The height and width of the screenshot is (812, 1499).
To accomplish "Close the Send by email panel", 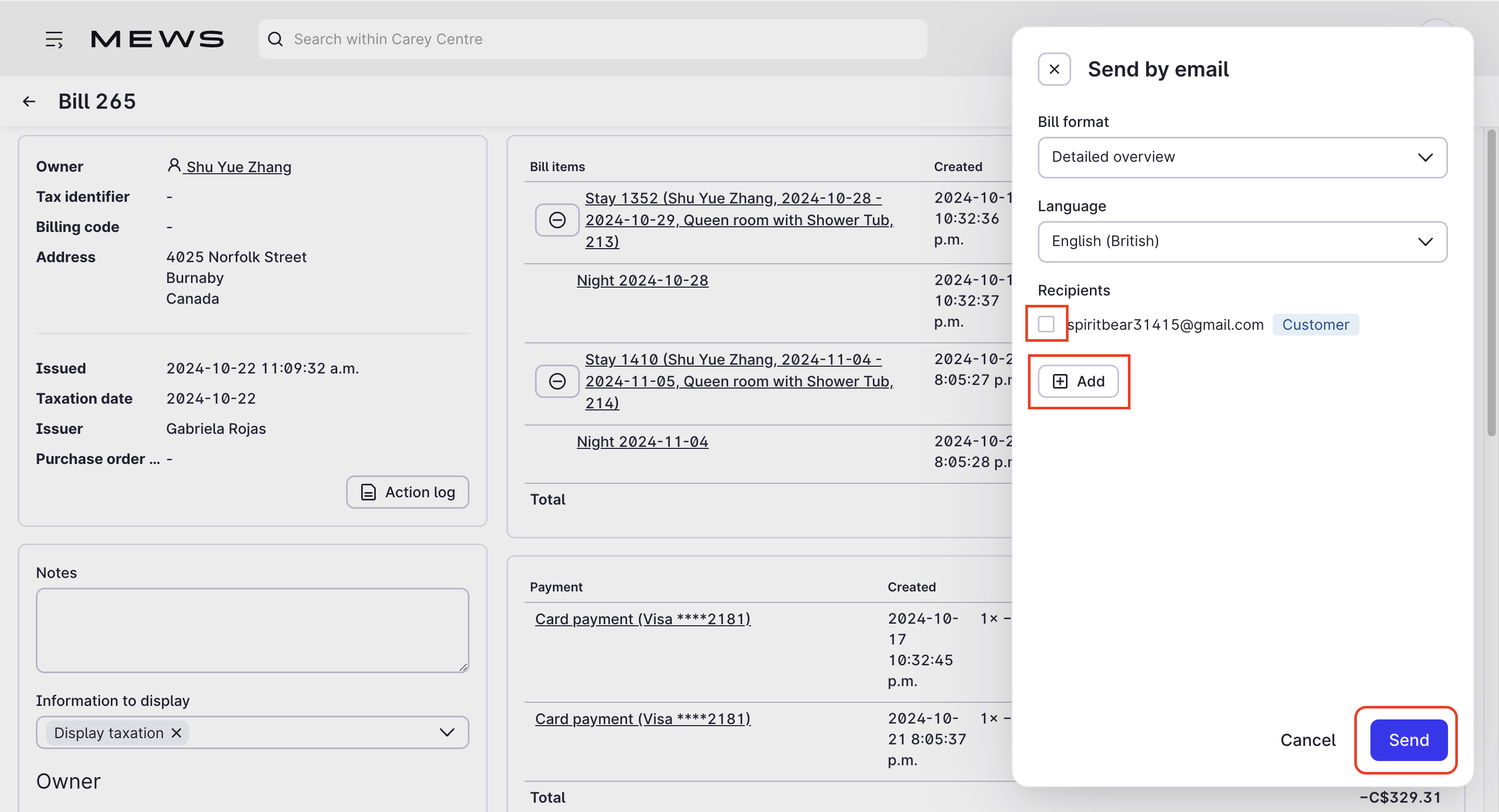I will click(x=1054, y=69).
